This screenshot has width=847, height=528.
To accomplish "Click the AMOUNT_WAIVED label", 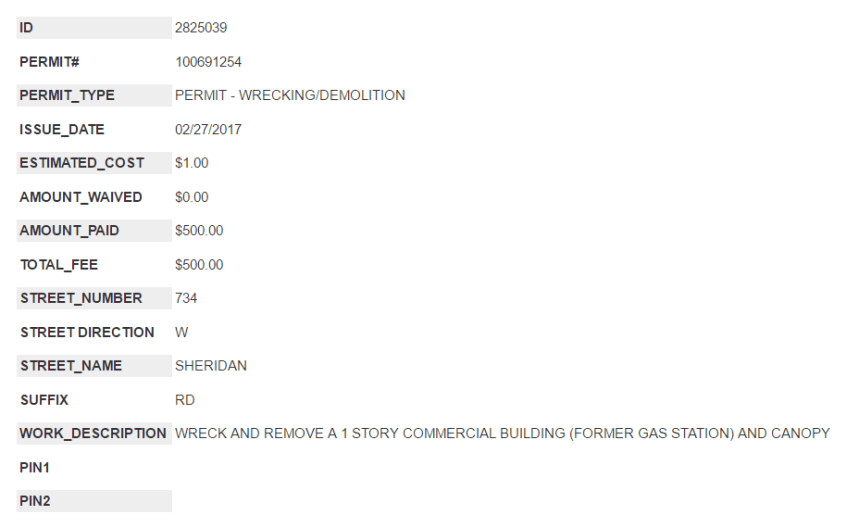I will [x=81, y=197].
